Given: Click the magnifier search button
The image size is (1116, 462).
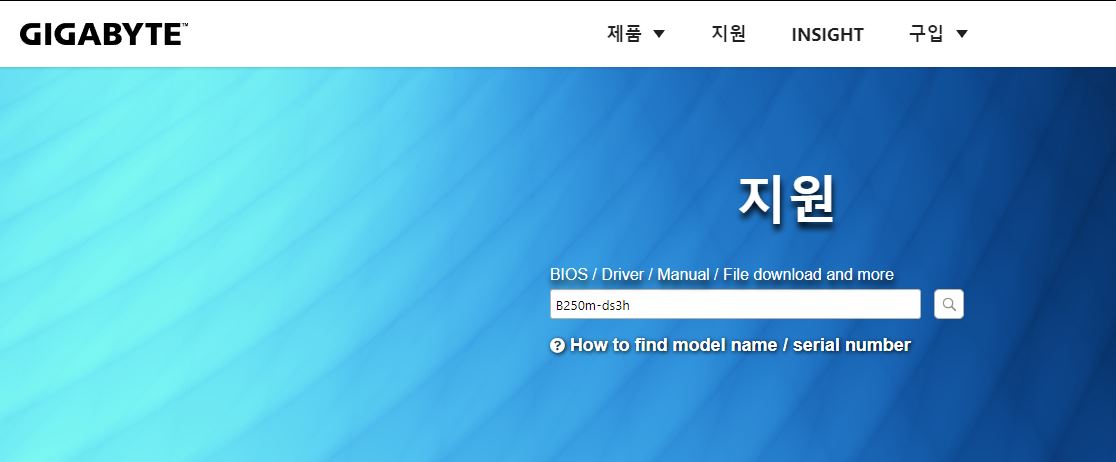Looking at the screenshot, I should pyautogui.click(x=949, y=304).
